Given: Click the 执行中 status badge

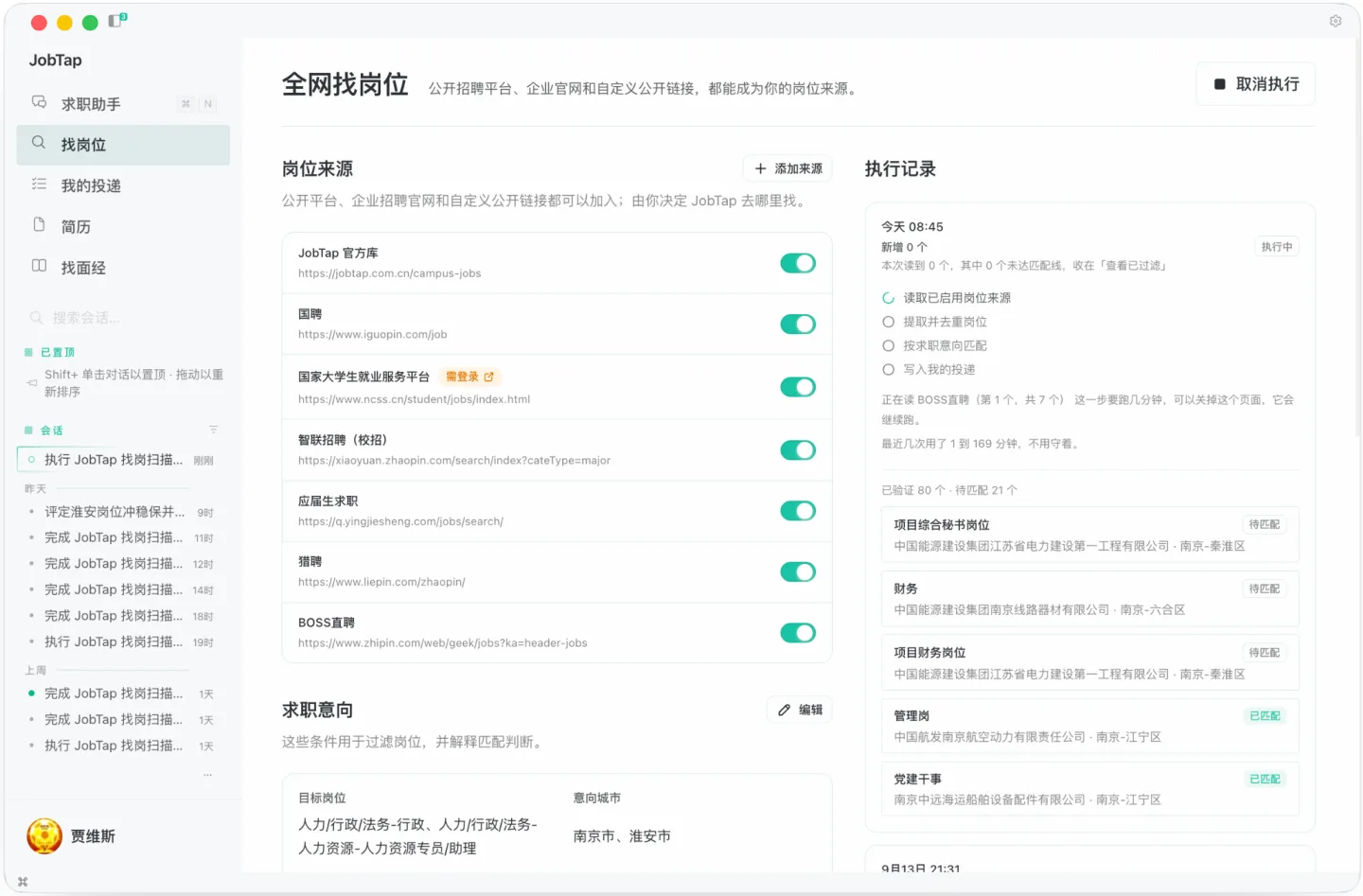Looking at the screenshot, I should (1277, 247).
